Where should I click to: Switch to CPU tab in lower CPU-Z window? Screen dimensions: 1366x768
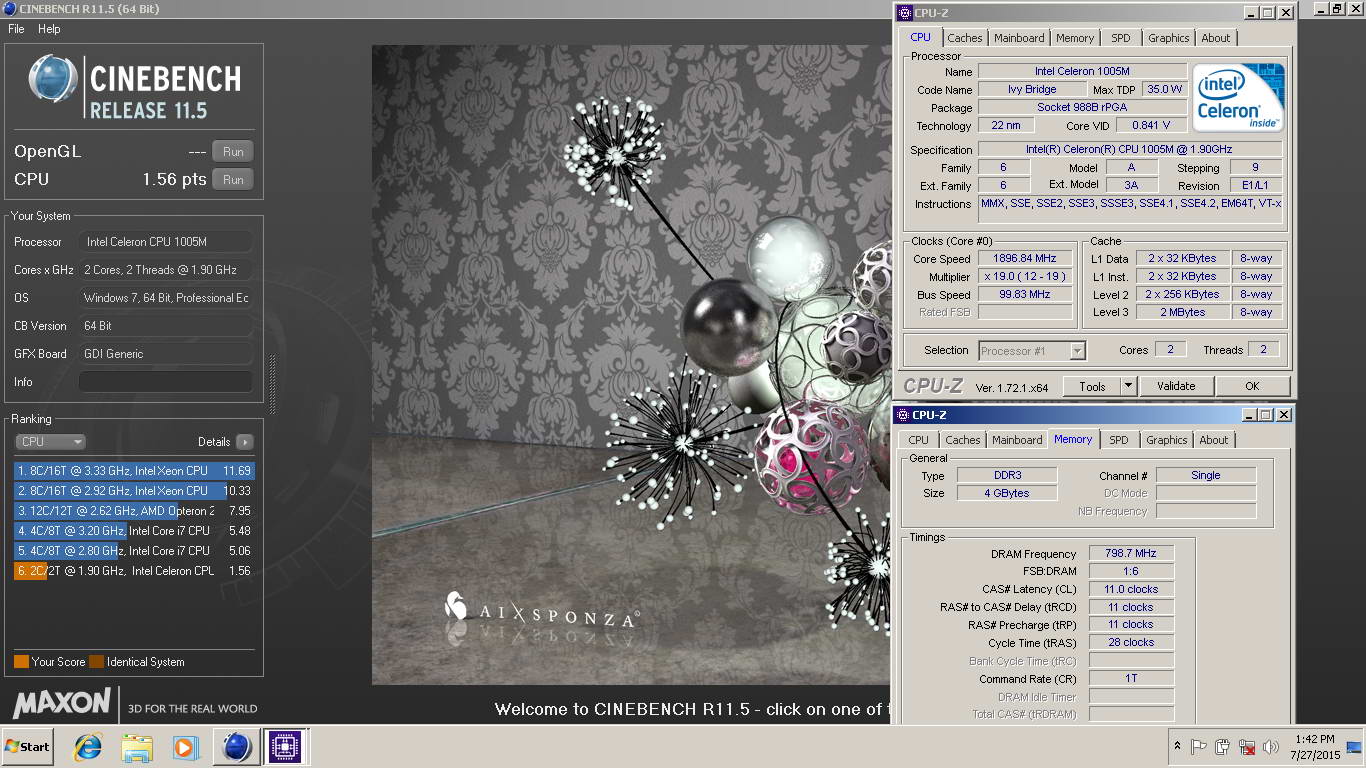pos(918,440)
